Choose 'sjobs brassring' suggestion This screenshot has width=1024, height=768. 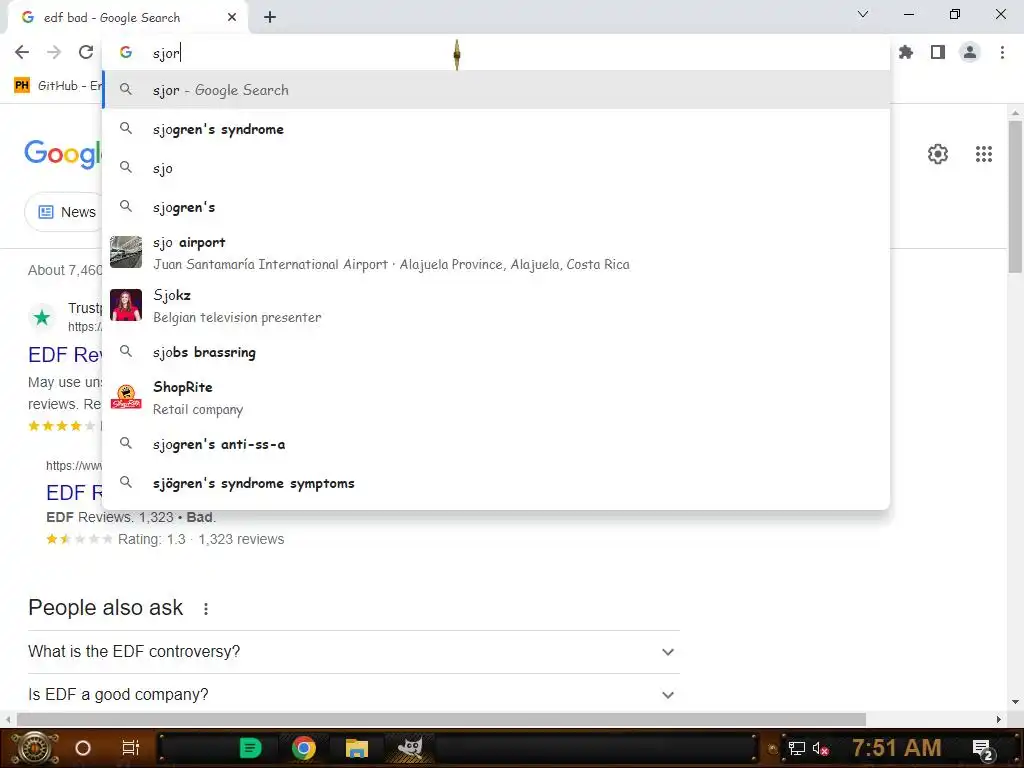pos(496,352)
